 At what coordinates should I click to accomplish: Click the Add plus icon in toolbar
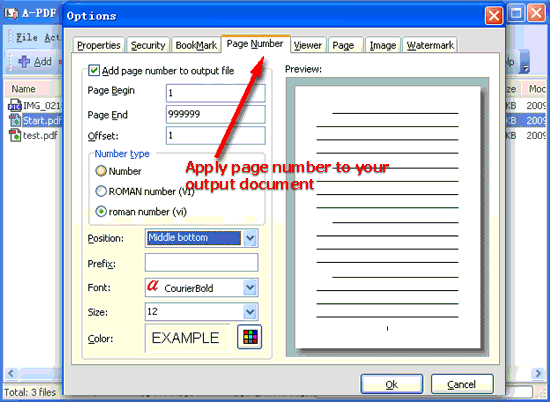pos(24,61)
